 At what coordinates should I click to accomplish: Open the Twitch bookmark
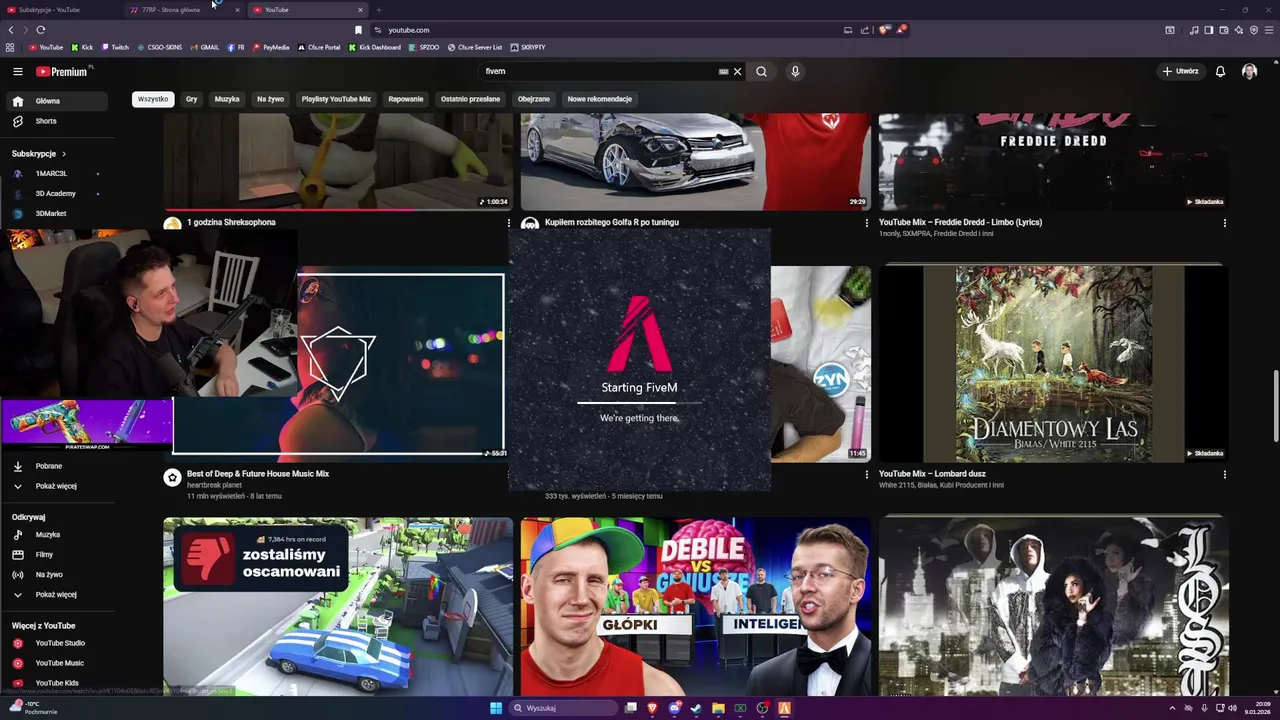click(114, 47)
